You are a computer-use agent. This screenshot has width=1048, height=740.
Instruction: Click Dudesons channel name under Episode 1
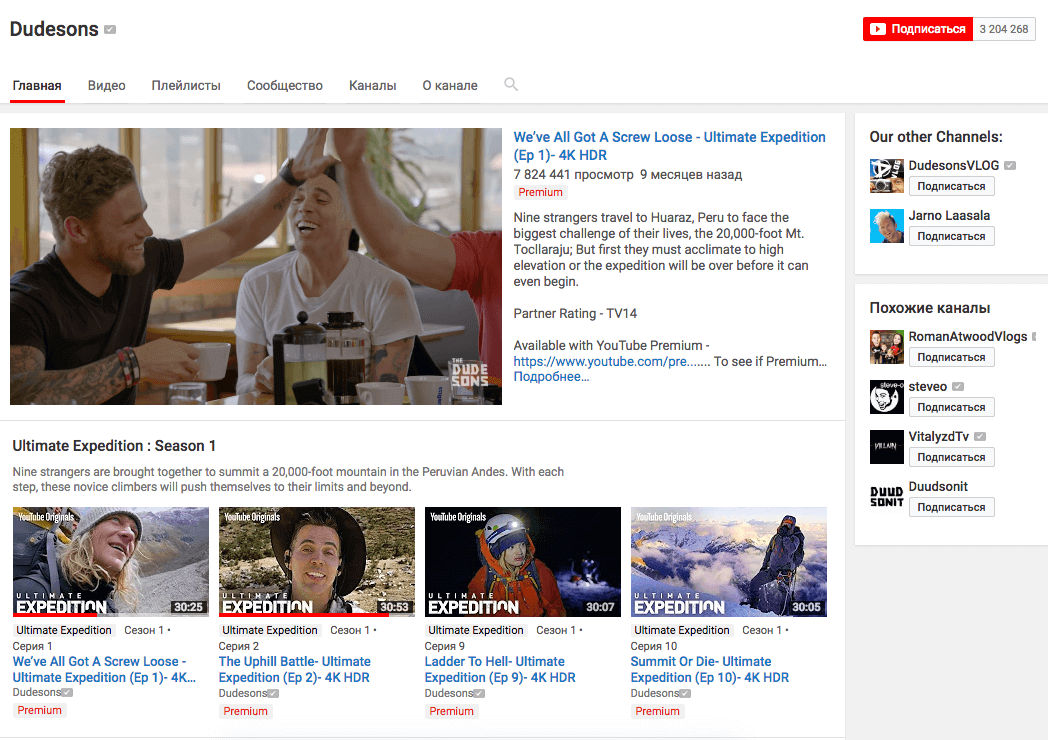37,693
